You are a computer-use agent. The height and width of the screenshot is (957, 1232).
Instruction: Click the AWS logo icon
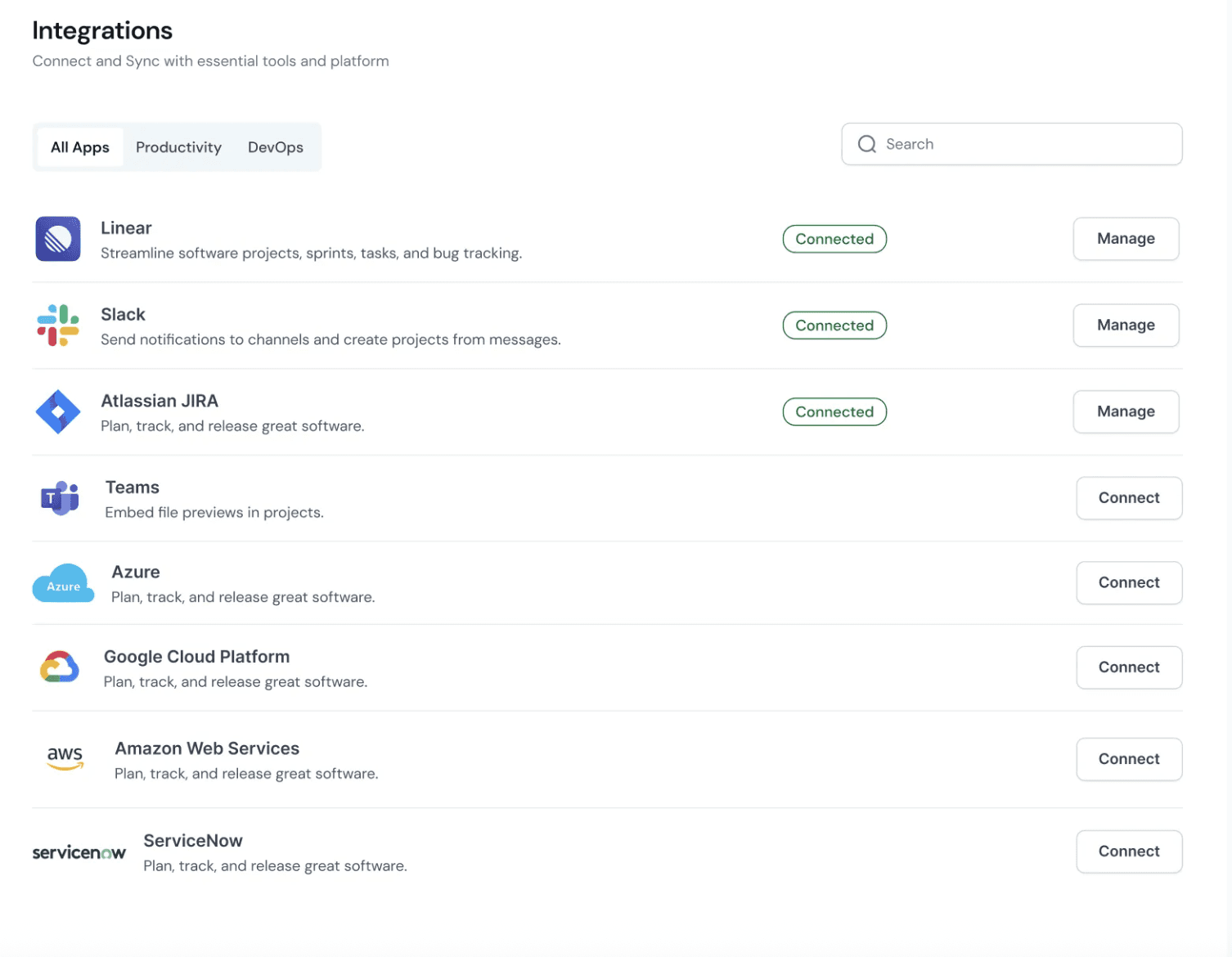(x=65, y=758)
